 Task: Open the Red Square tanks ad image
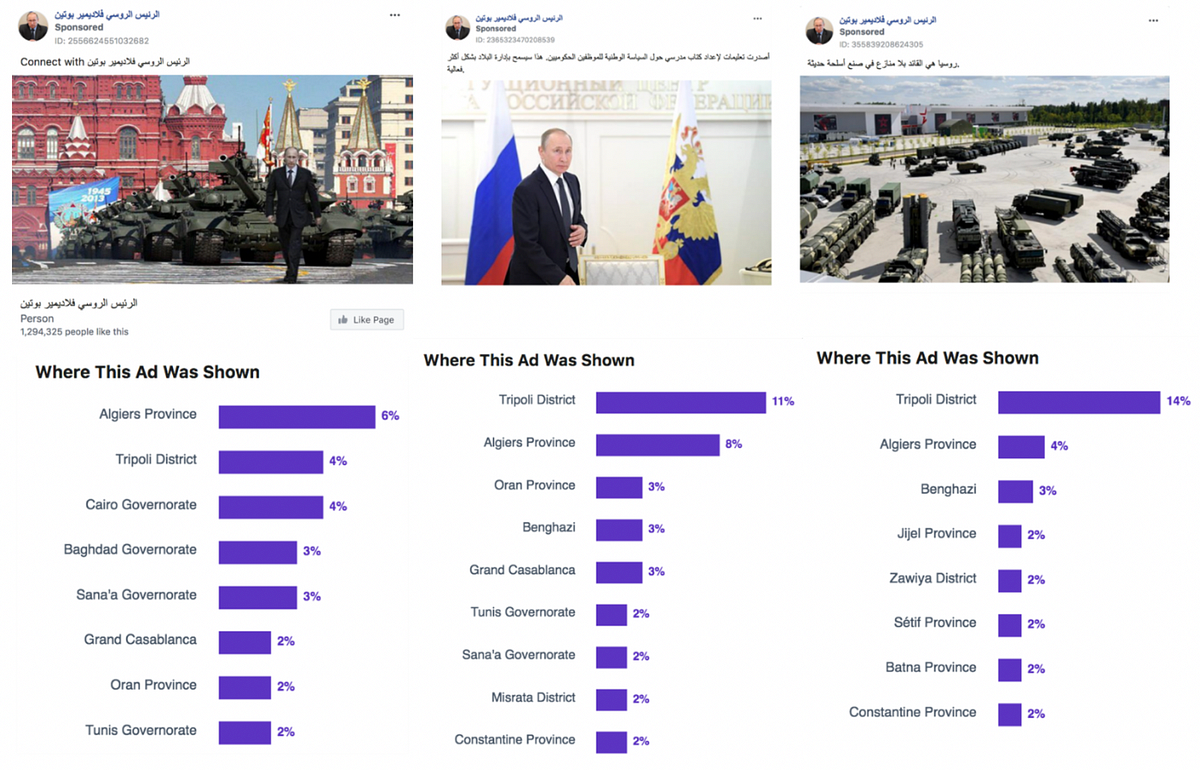212,180
